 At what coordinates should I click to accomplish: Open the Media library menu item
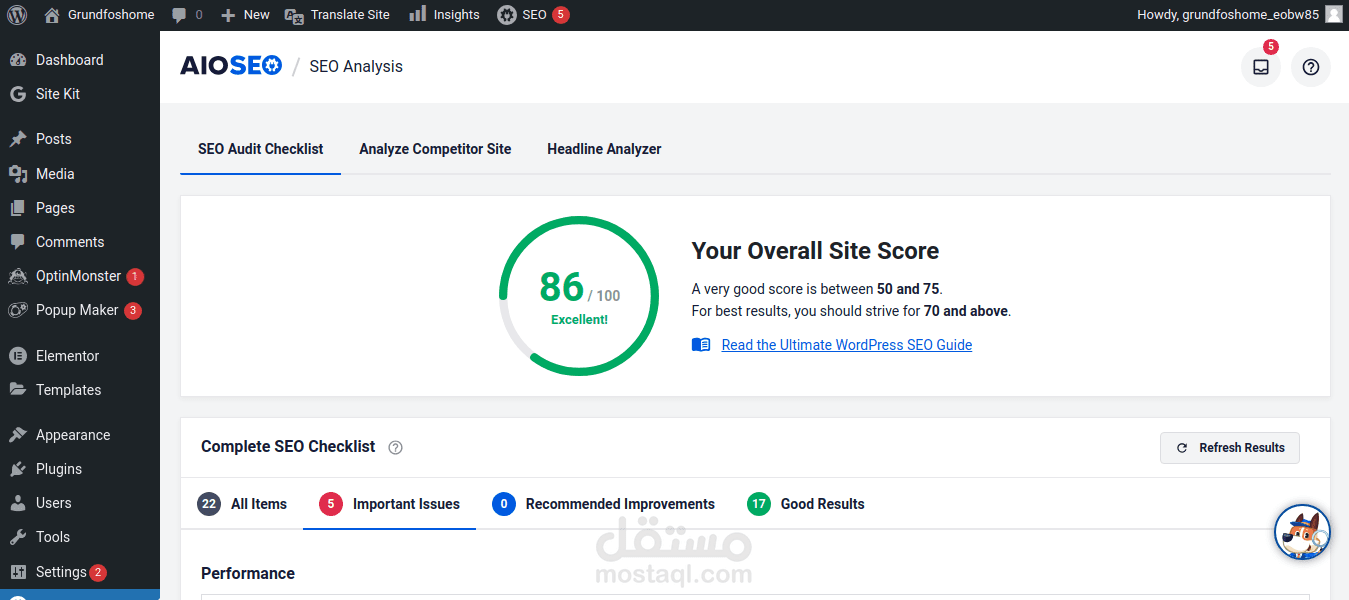(x=80, y=174)
